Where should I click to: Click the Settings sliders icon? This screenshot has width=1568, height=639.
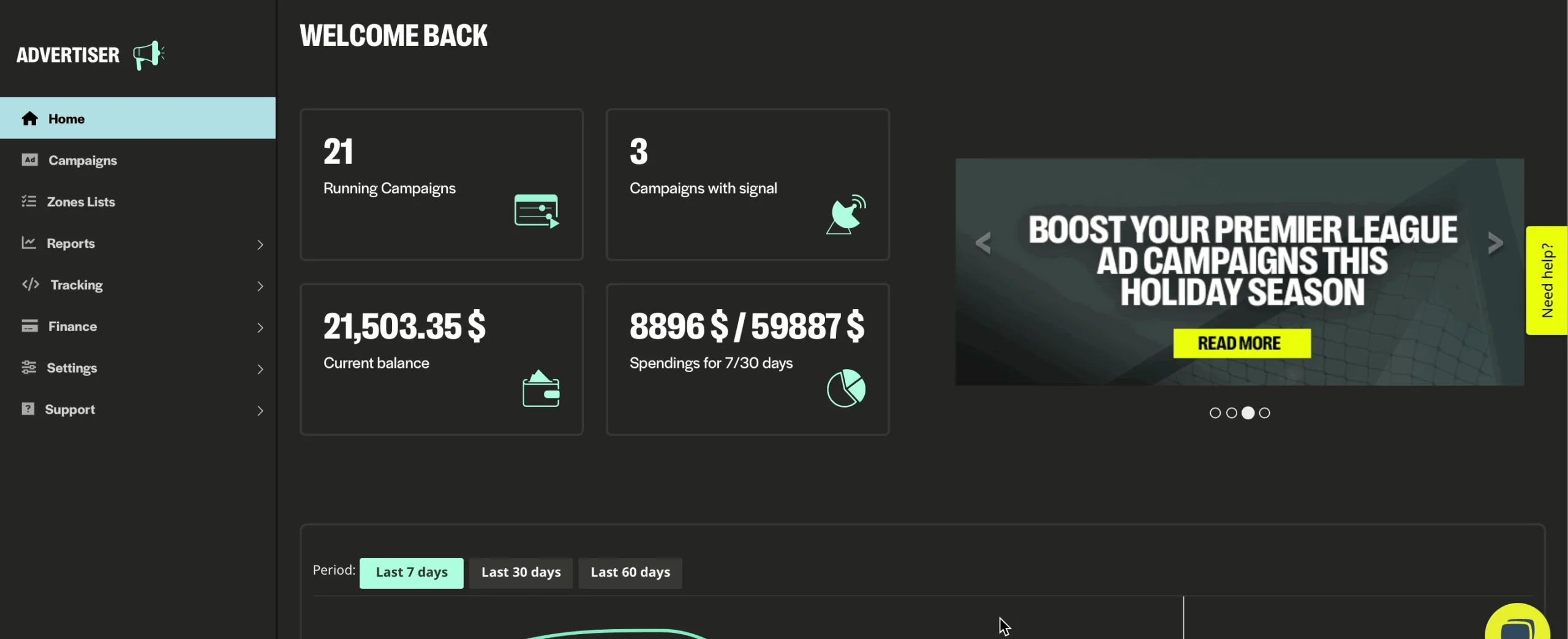click(29, 367)
